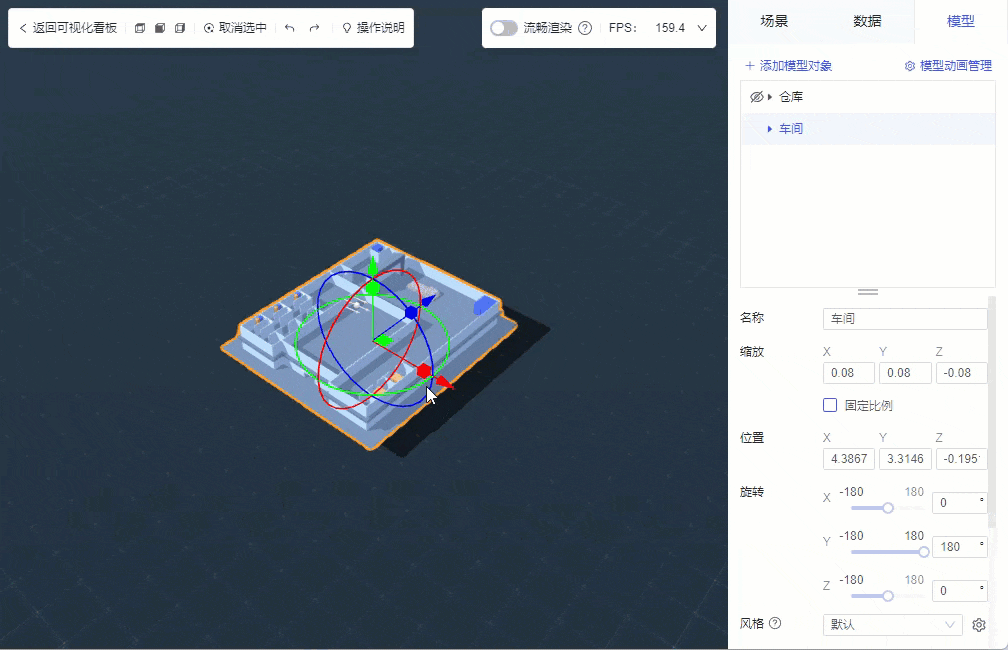Click the scale Z field showing -0.08
1008x650 pixels.
pos(962,373)
